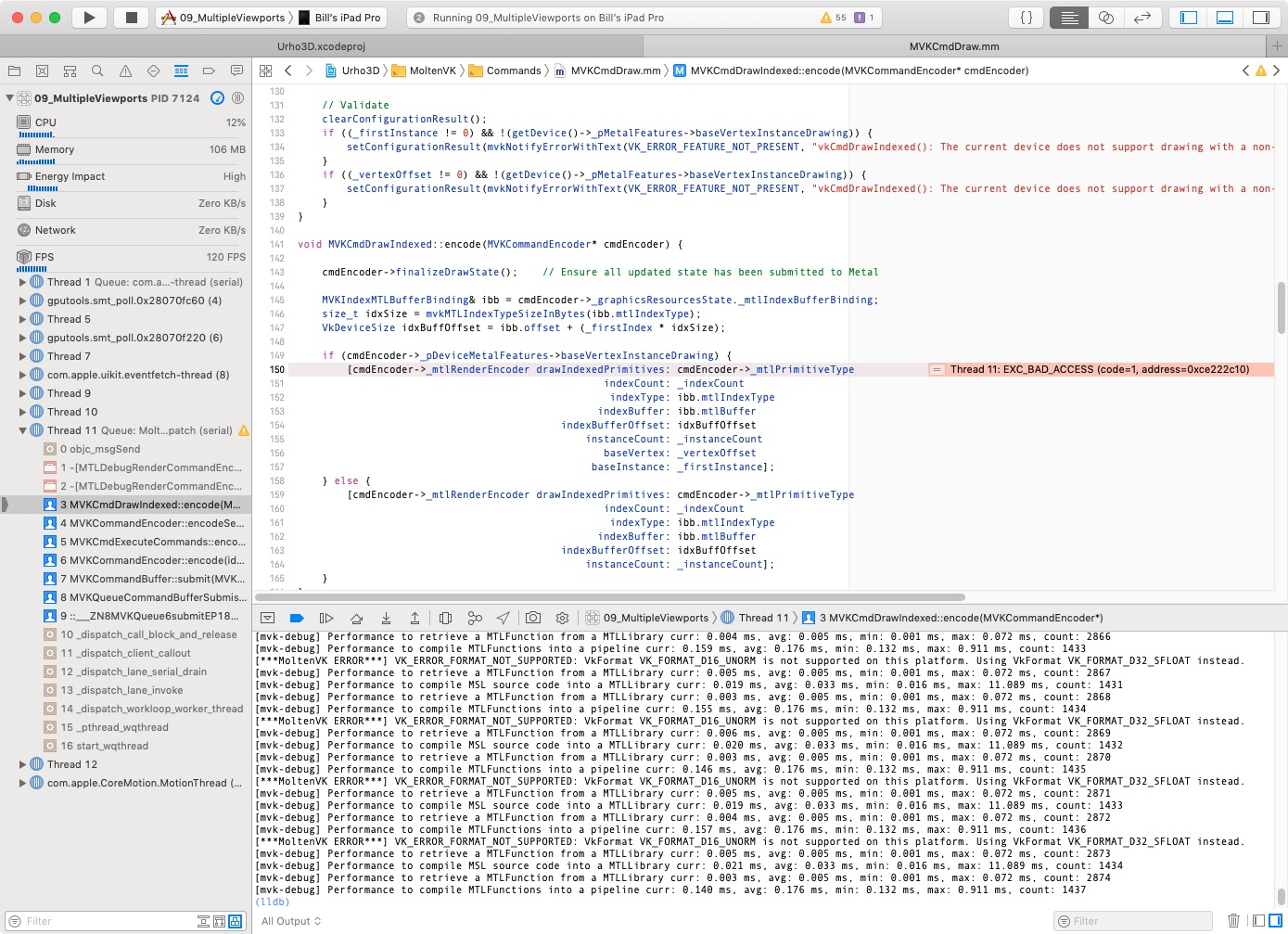Viewport: 1288px width, 934px height.
Task: Open debug area settings gear
Action: click(x=562, y=617)
